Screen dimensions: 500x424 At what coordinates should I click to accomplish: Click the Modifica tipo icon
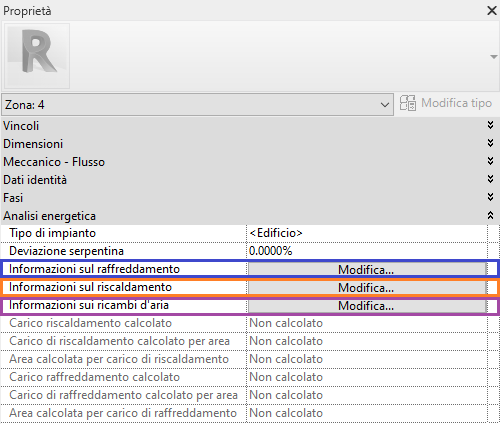point(408,103)
